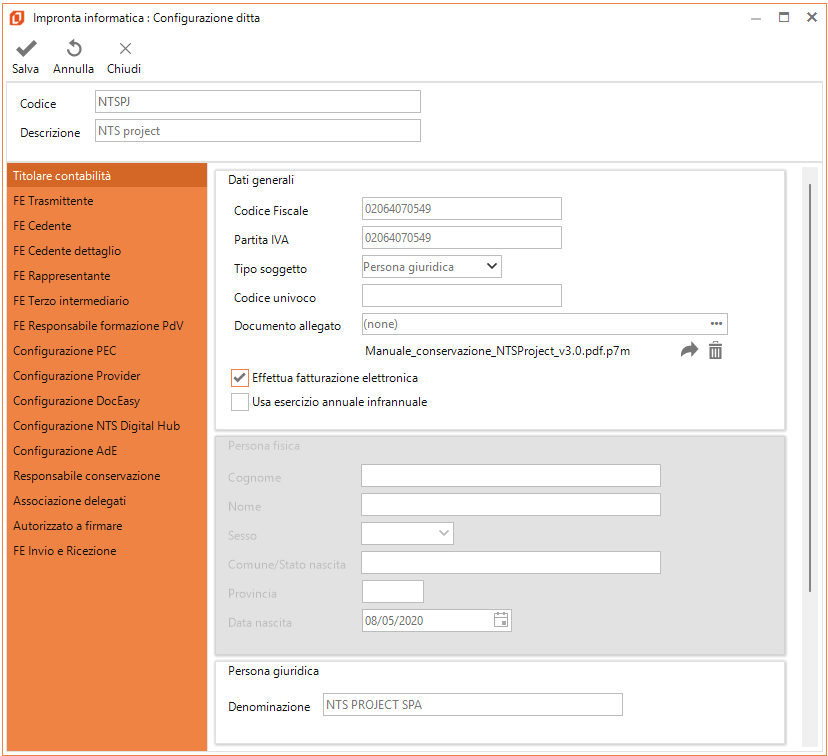The image size is (828, 756).
Task: Uncheck Effettua fatturazione elettronica
Action: [x=240, y=378]
